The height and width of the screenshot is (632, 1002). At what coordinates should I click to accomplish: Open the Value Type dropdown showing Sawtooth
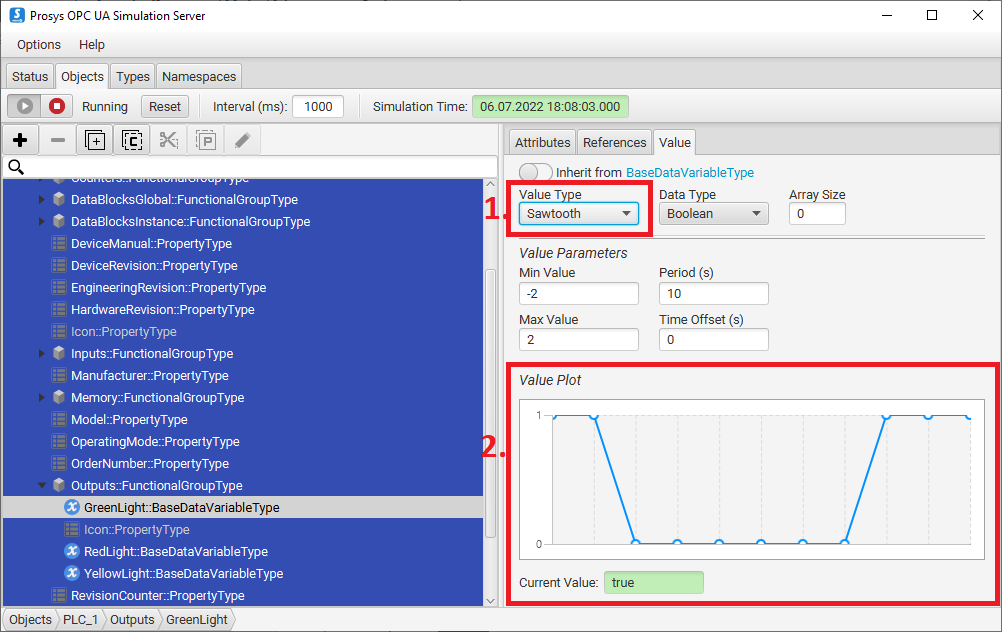tap(580, 213)
